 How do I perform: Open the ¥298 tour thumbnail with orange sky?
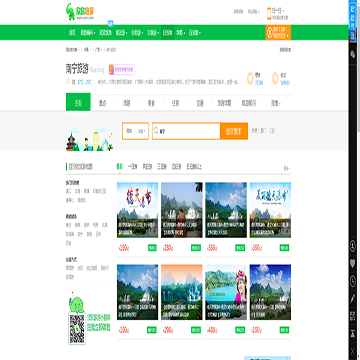coord(182,292)
